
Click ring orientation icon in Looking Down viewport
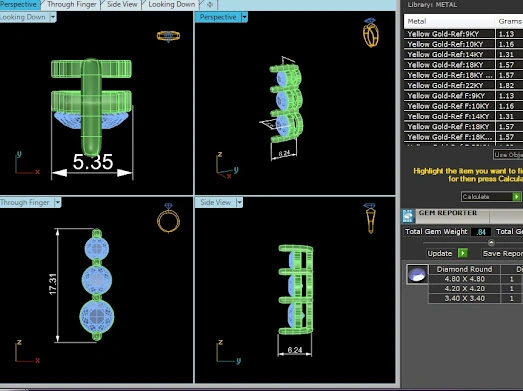tap(168, 36)
